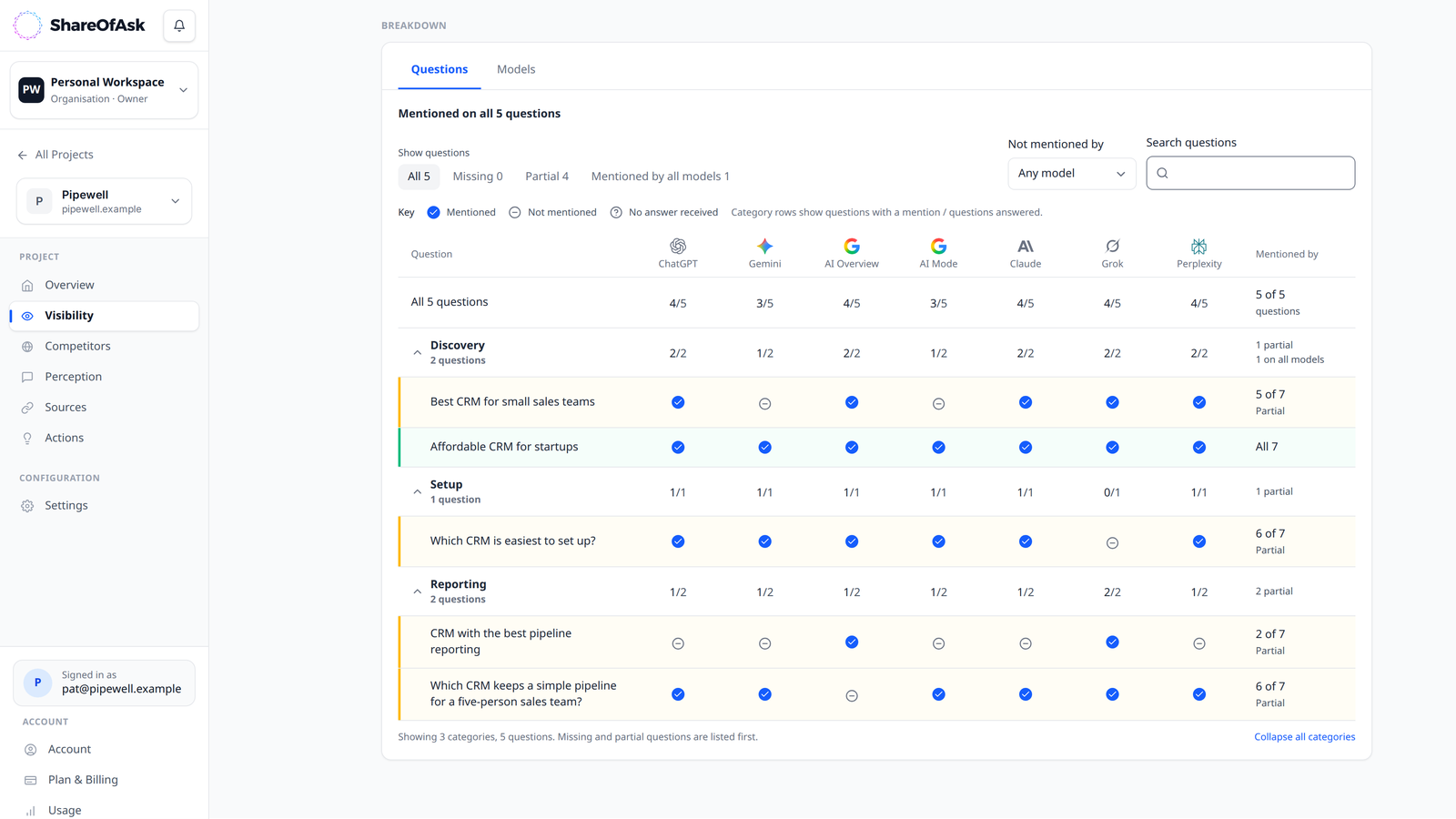Click the magnifier icon in Search questions

tap(1162, 173)
